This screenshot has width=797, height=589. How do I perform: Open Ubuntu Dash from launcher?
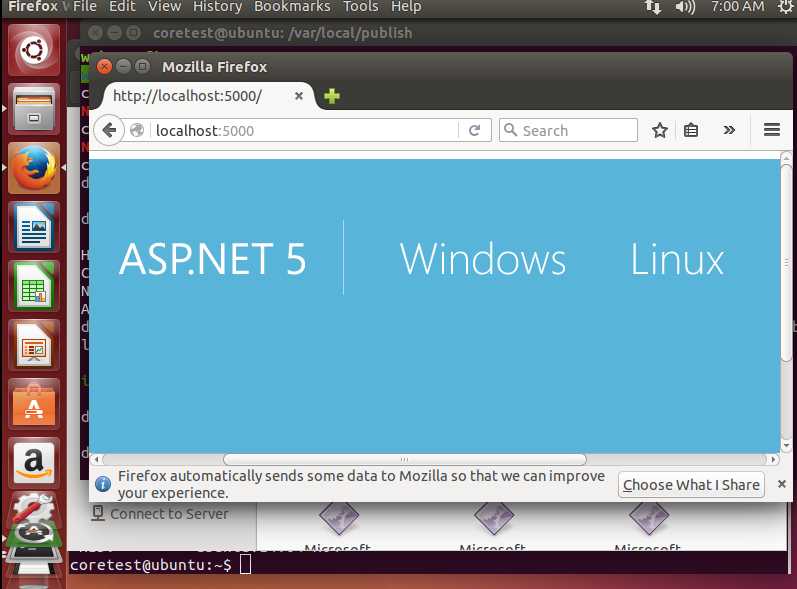(34, 50)
